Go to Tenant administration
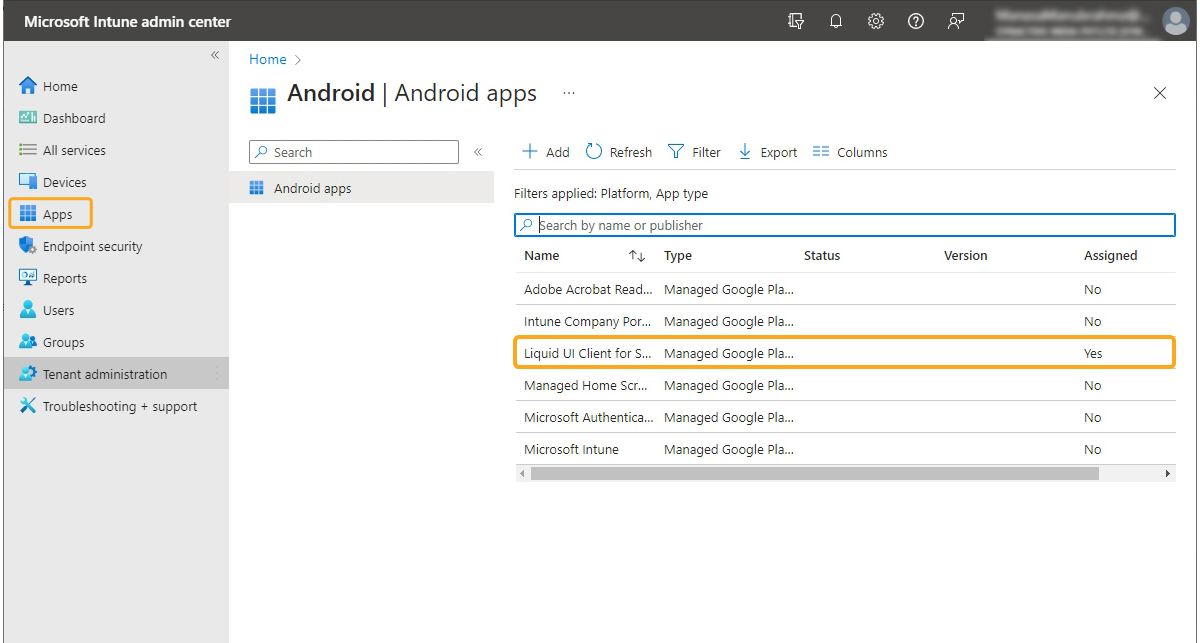The height and width of the screenshot is (643, 1200). (104, 374)
